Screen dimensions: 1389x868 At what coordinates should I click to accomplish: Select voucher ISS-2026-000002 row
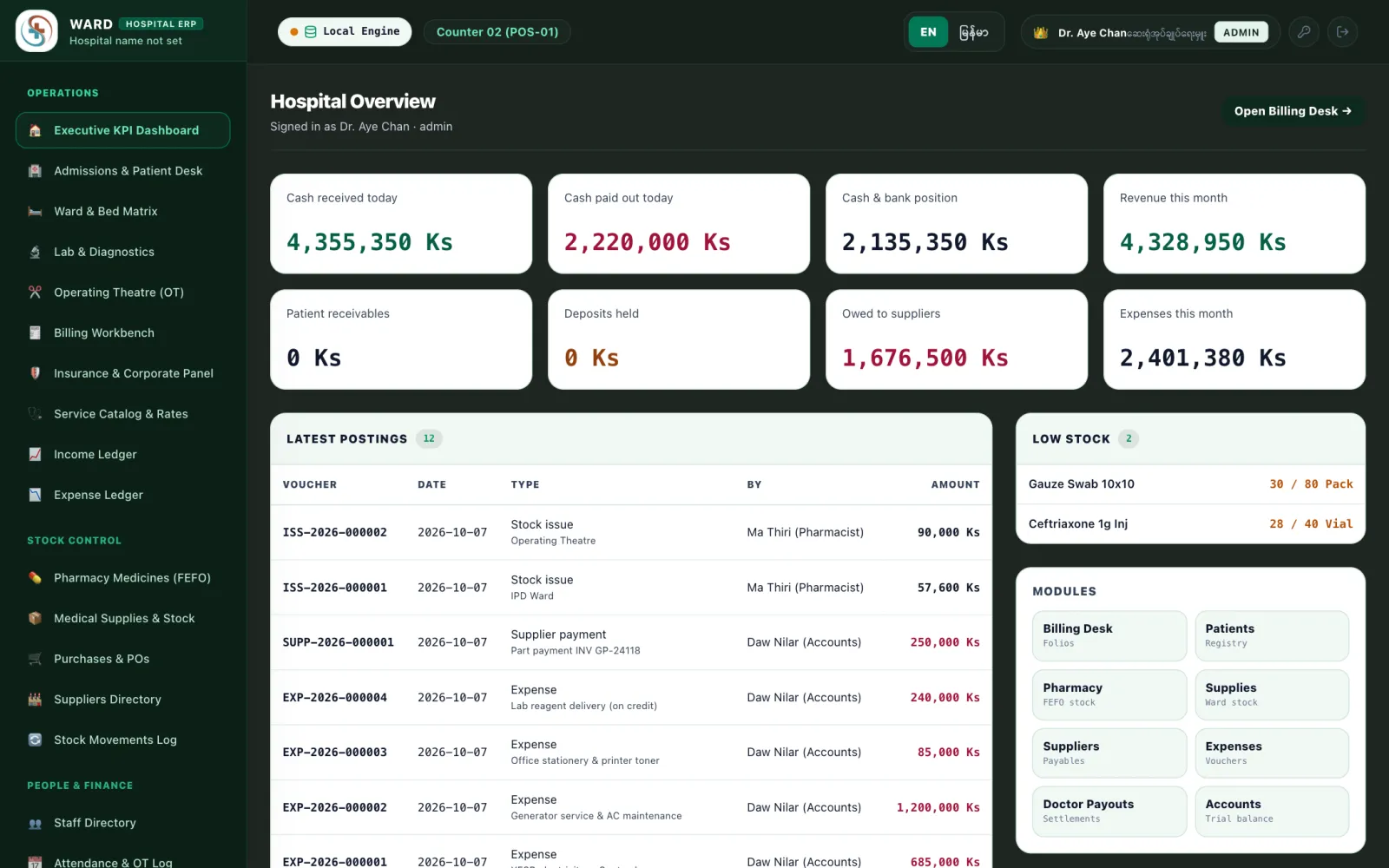[631, 532]
